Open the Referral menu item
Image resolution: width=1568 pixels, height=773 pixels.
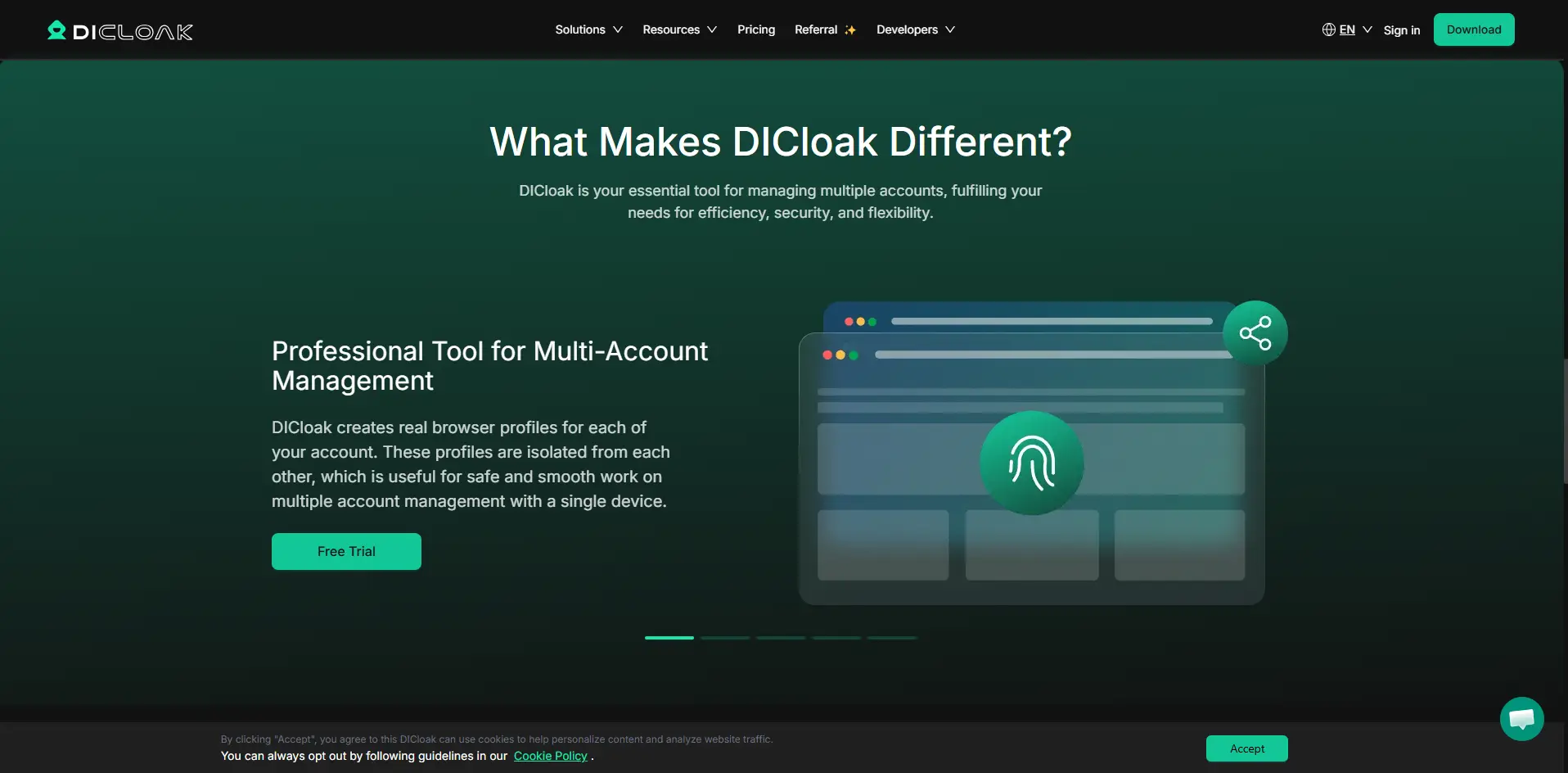(x=816, y=29)
